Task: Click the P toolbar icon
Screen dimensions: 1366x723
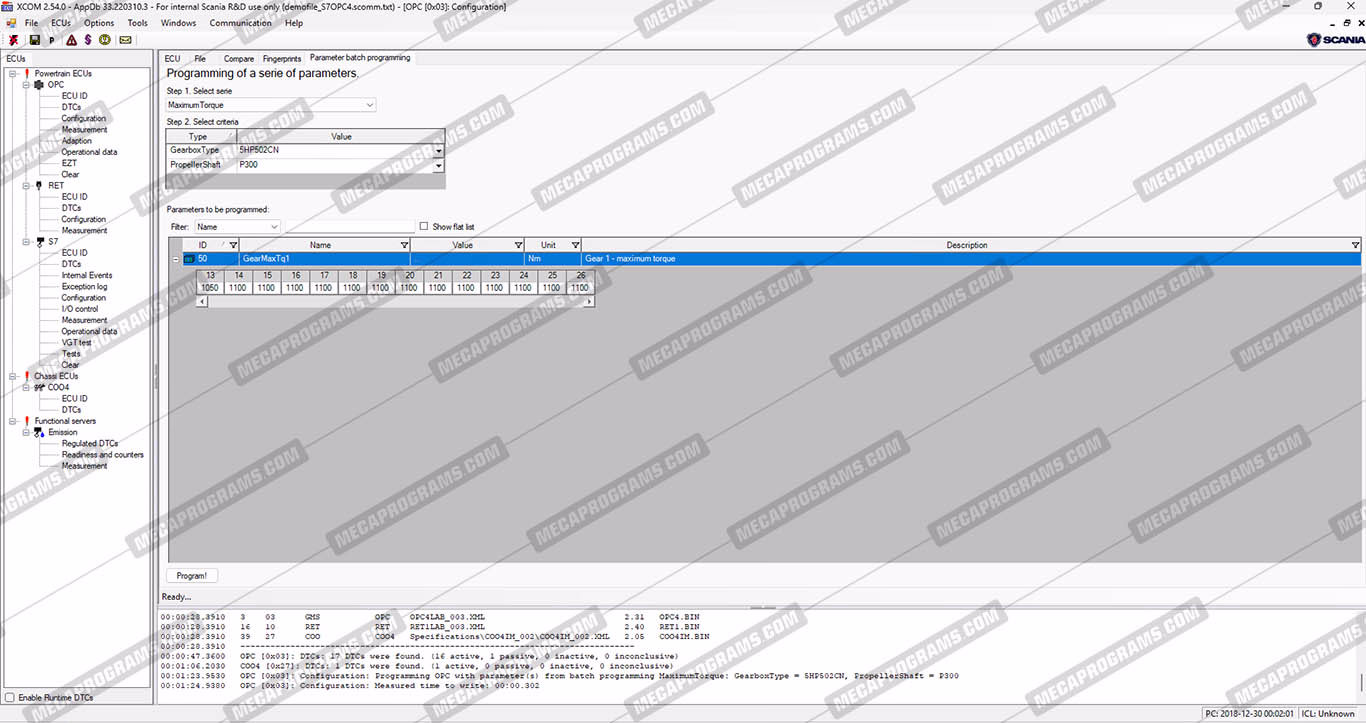Action: [x=52, y=40]
